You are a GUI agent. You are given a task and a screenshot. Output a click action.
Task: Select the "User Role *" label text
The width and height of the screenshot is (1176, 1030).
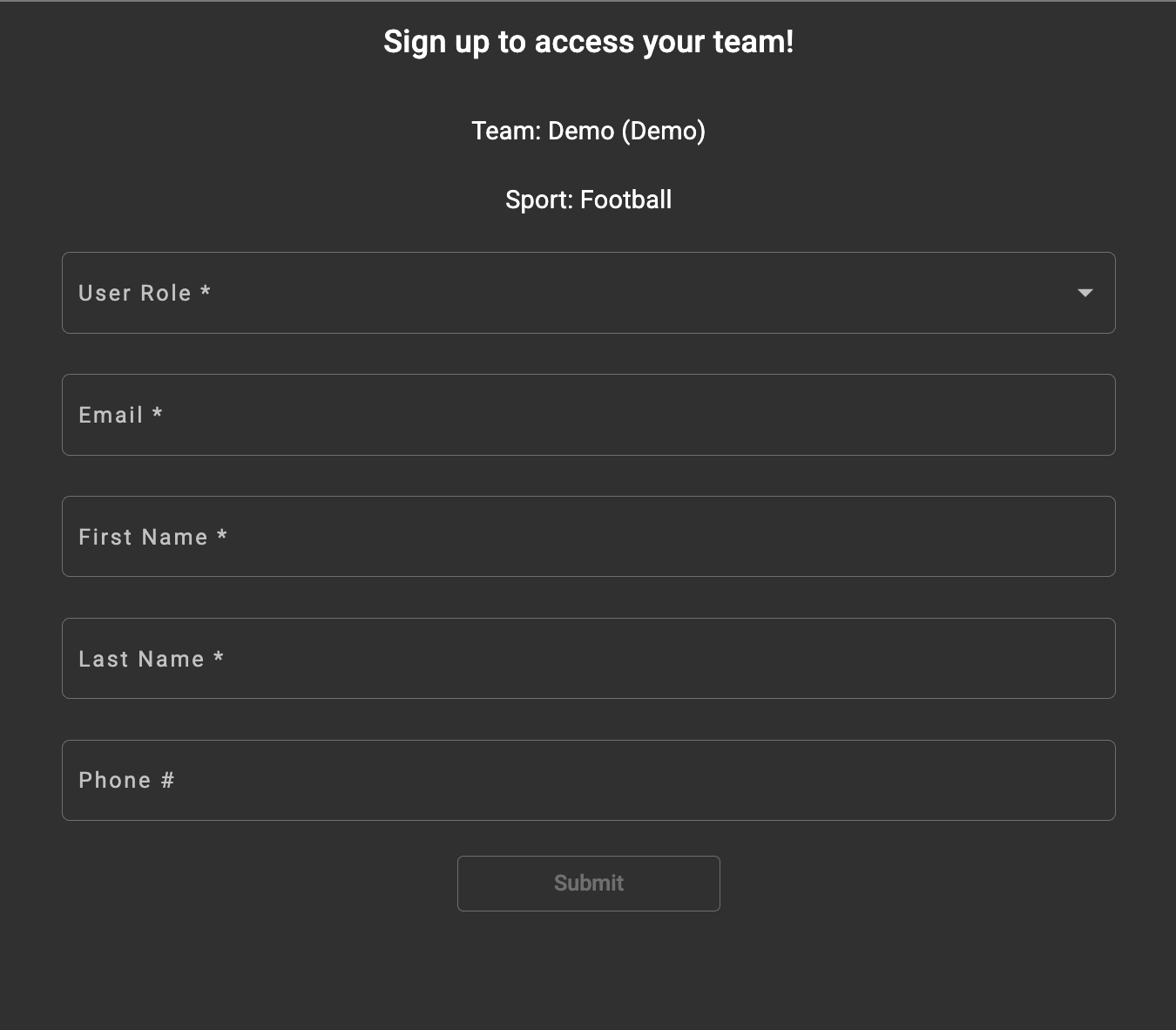(145, 293)
